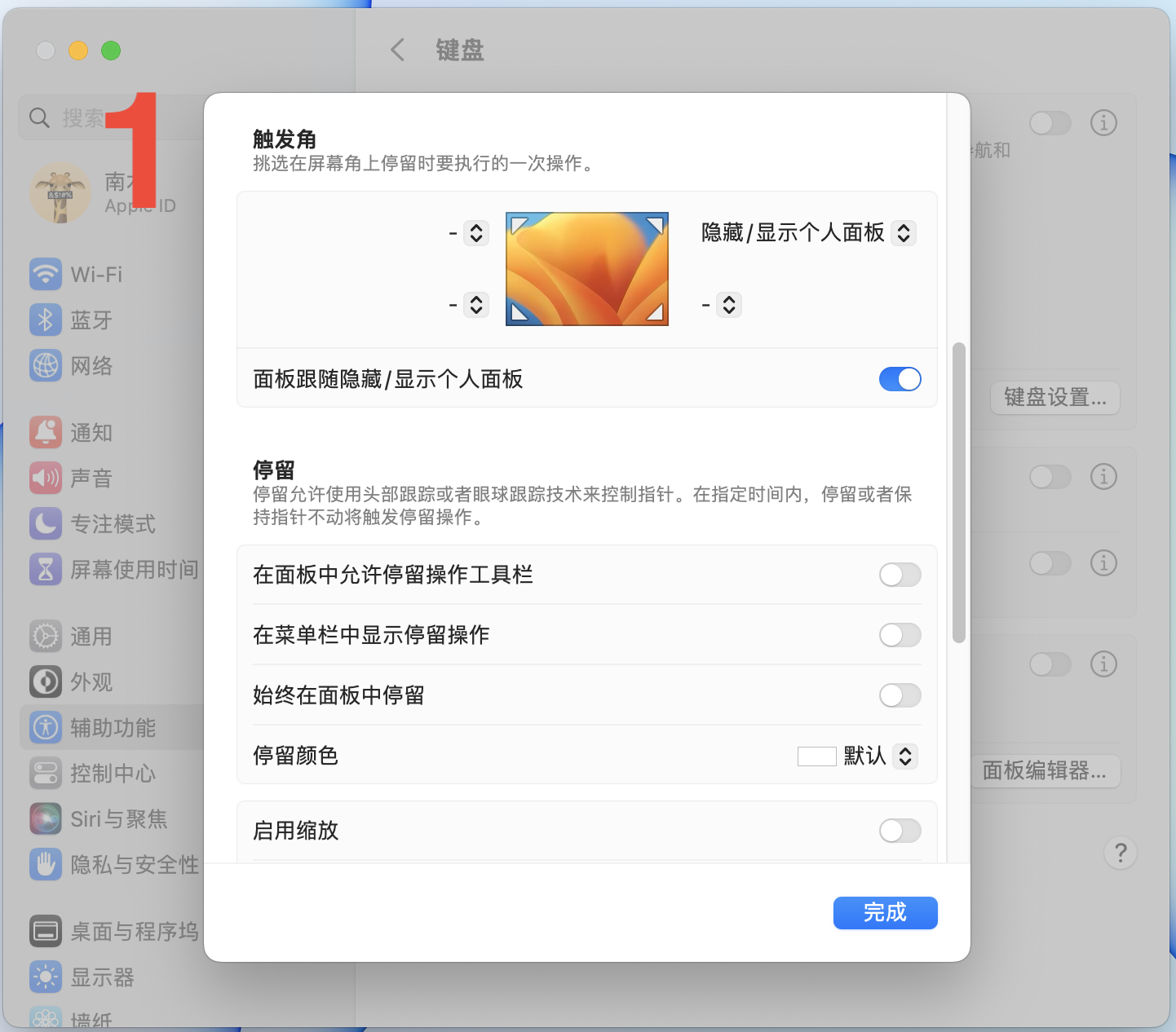Click the 声音 speaker icon
Viewport: 1176px width, 1032px height.
coord(46,478)
